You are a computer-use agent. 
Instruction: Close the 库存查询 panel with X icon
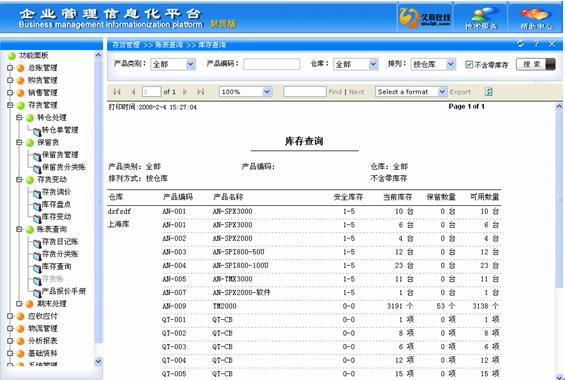coord(552,44)
